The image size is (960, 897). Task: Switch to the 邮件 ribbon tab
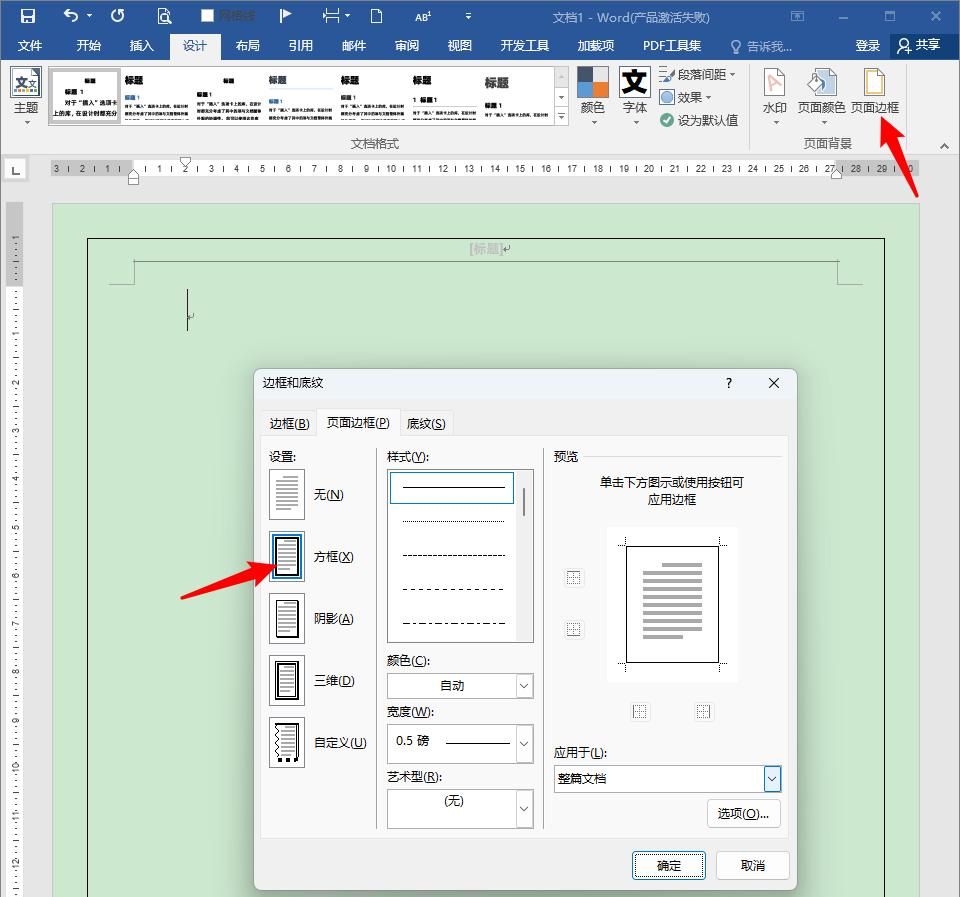pos(352,45)
